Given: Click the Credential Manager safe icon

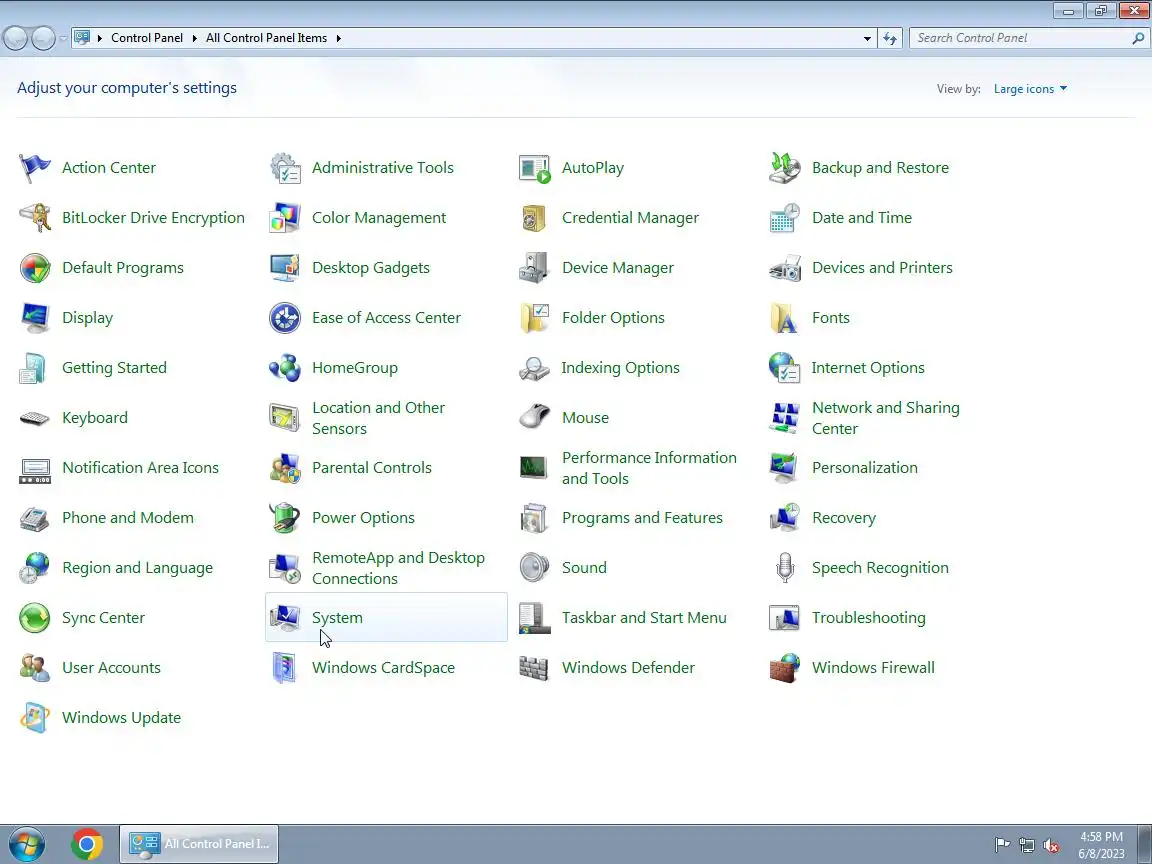Looking at the screenshot, I should tap(534, 218).
